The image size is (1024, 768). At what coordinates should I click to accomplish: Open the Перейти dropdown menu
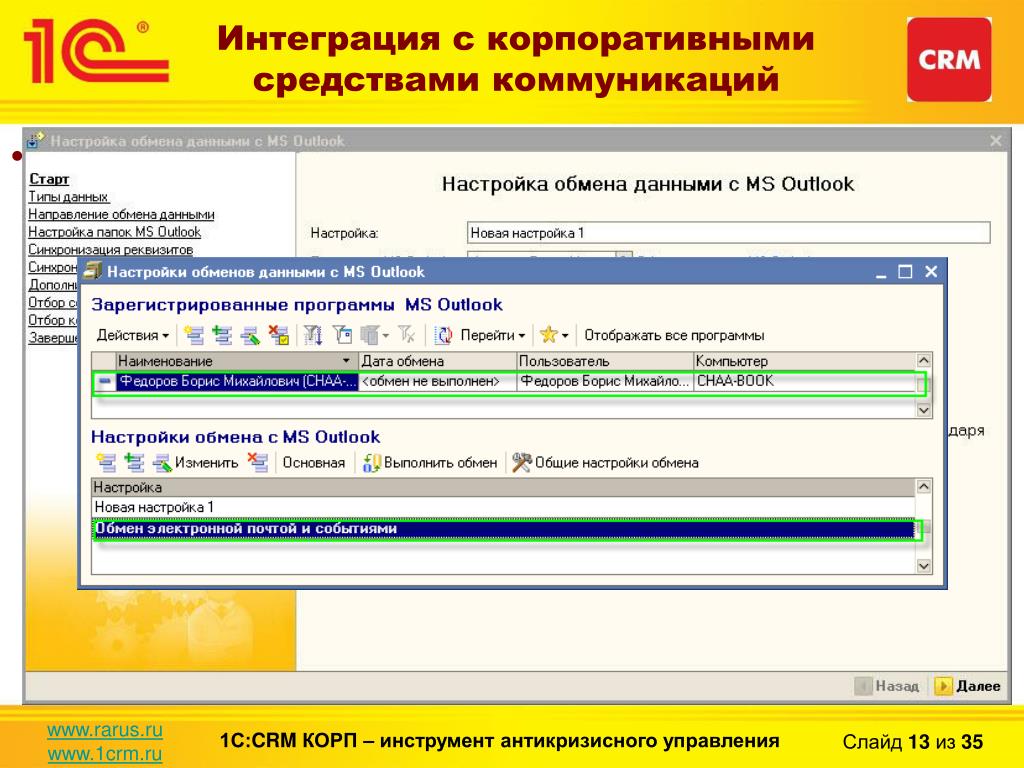click(x=492, y=335)
